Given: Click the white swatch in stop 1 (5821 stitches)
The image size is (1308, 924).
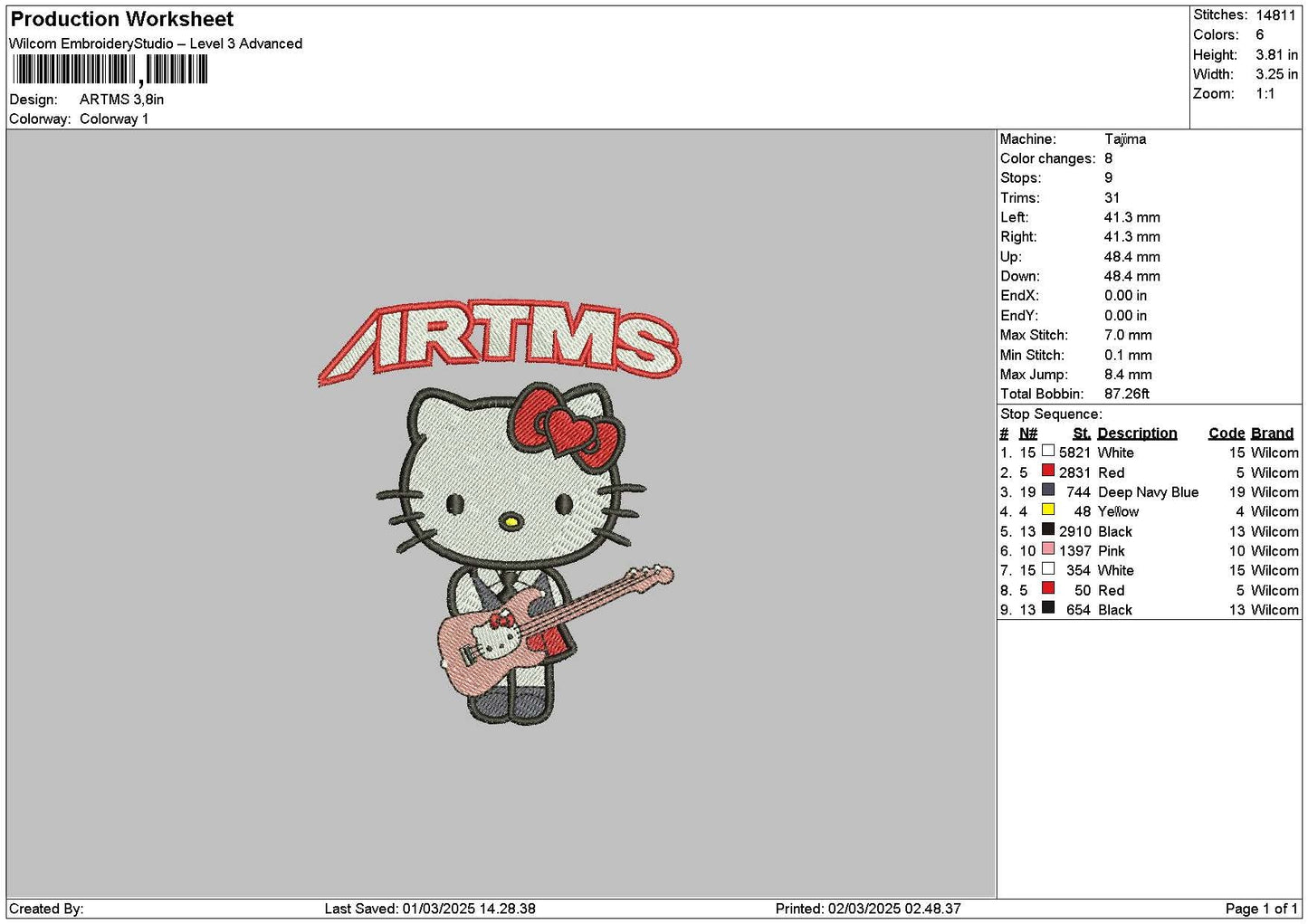Looking at the screenshot, I should (1048, 451).
